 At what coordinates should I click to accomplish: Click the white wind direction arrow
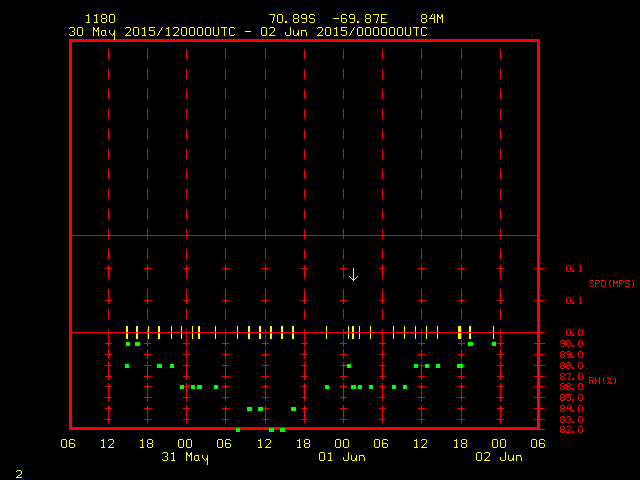point(353,274)
